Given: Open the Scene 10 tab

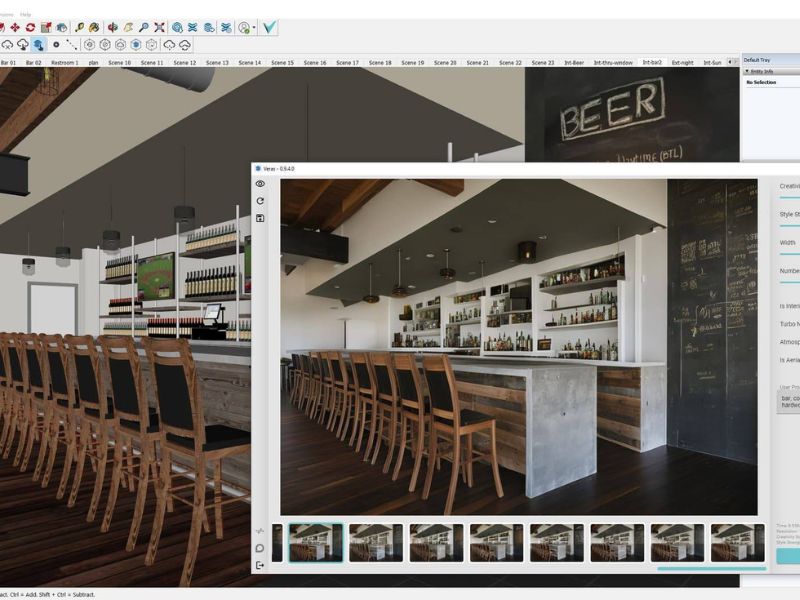Looking at the screenshot, I should tap(119, 63).
